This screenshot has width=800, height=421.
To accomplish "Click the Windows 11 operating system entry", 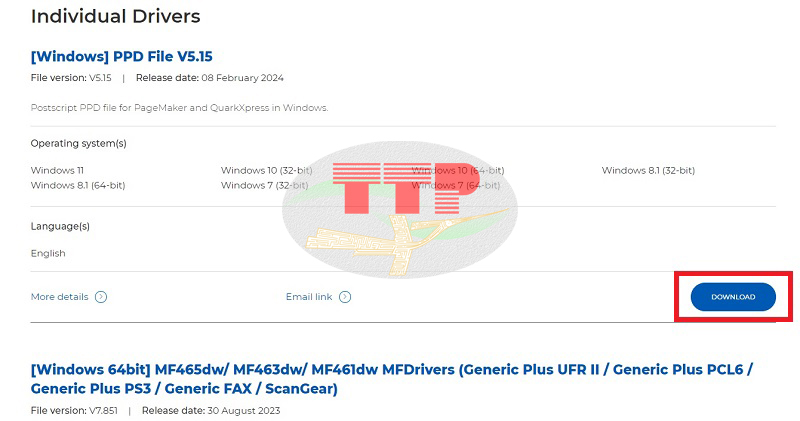I will pyautogui.click(x=57, y=170).
